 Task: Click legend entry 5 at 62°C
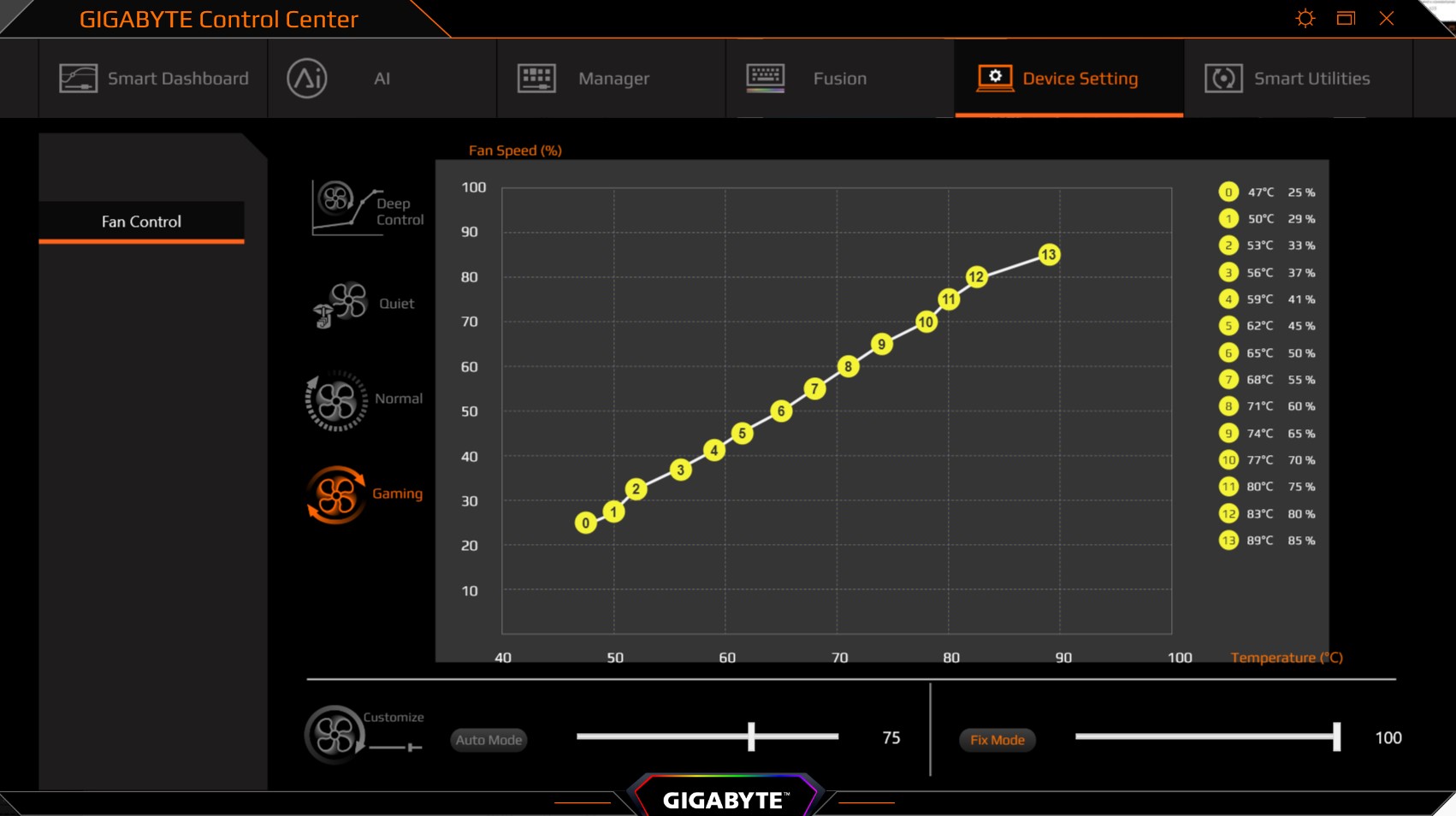[1267, 326]
